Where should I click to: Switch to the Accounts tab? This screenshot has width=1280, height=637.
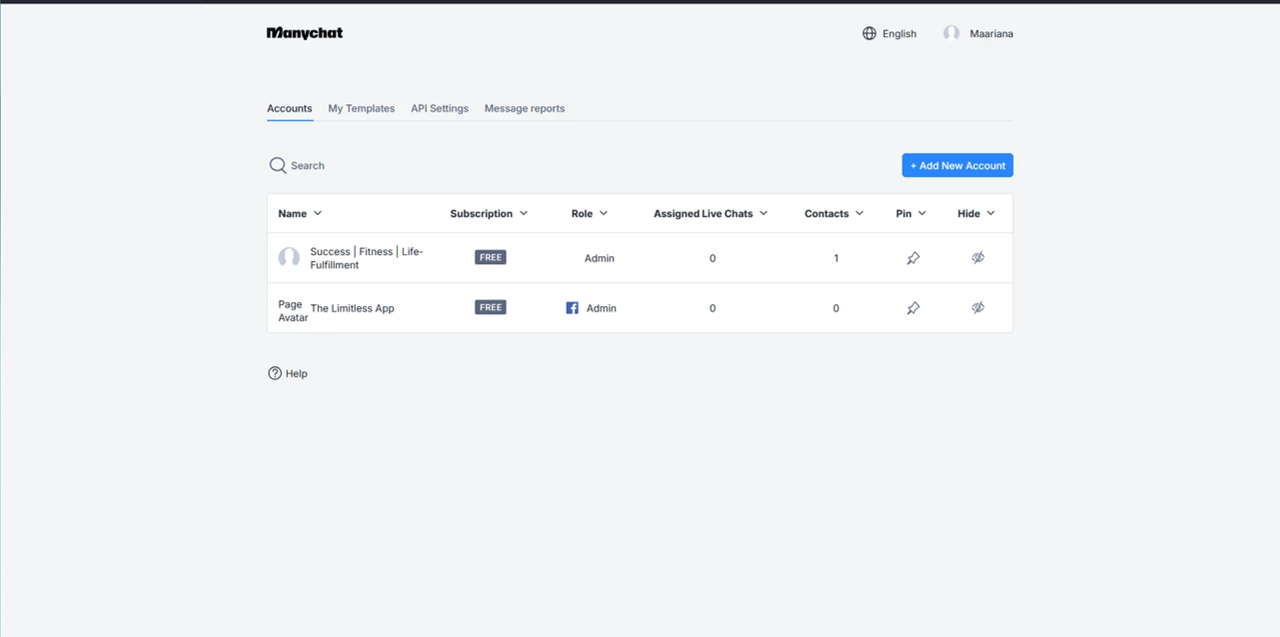[x=289, y=108]
